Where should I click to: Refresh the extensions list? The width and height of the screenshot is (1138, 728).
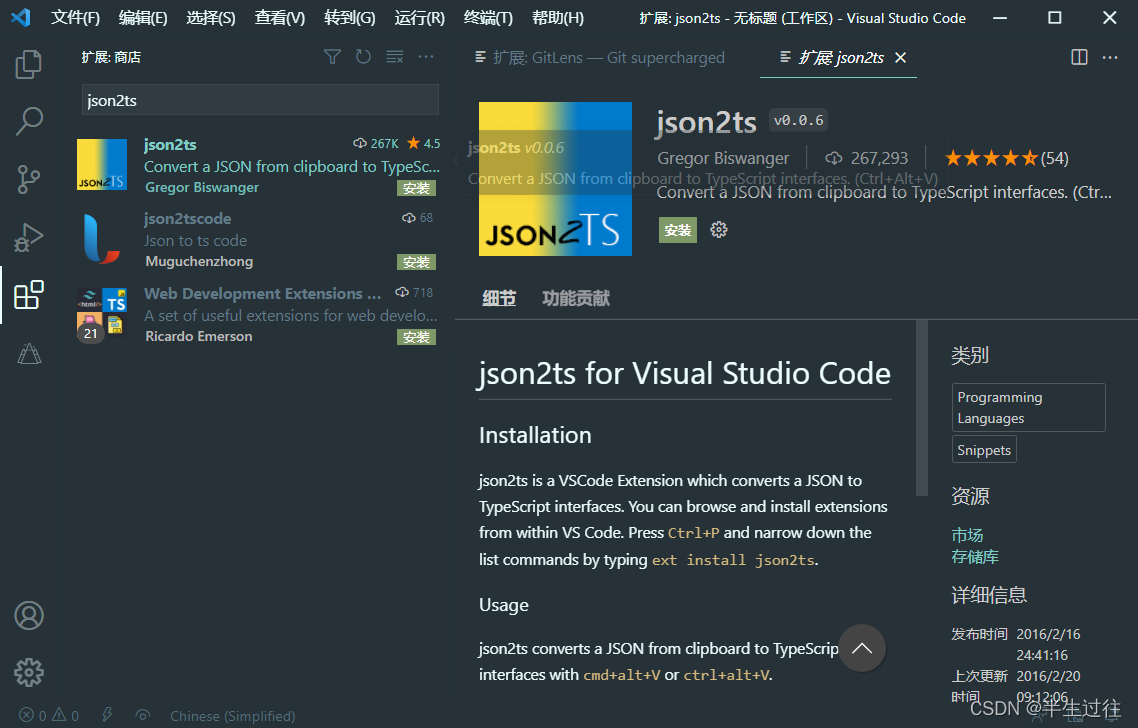coord(364,57)
